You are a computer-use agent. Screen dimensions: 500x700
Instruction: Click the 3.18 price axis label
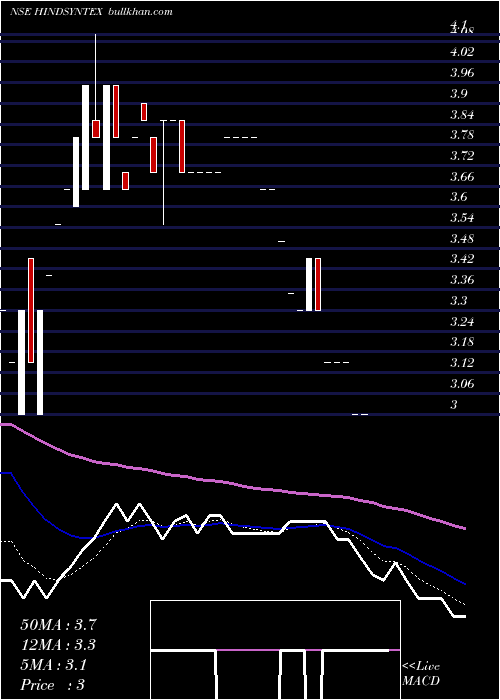pos(462,342)
